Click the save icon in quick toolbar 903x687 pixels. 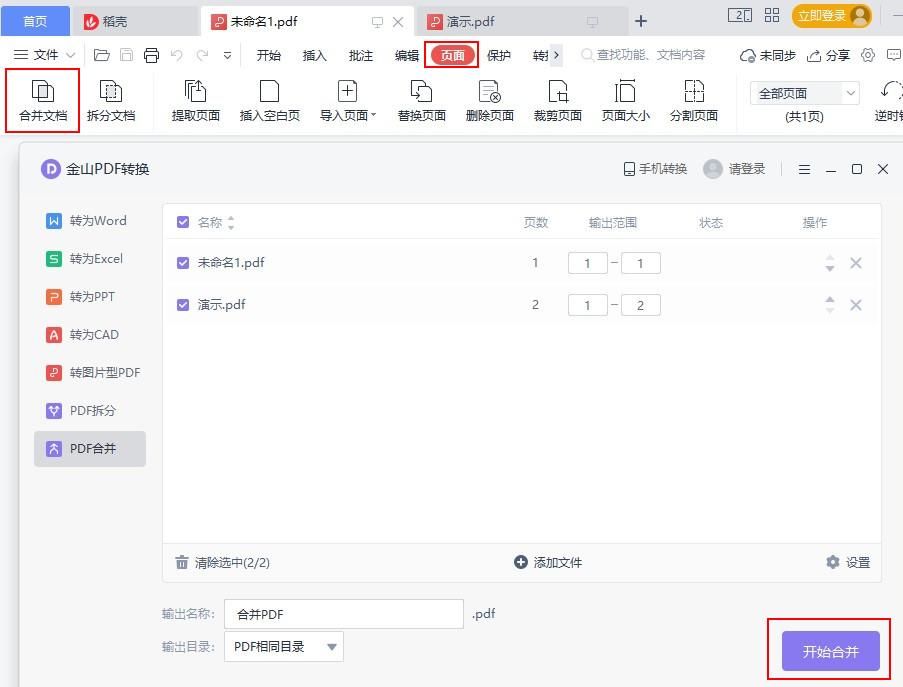tap(126, 55)
